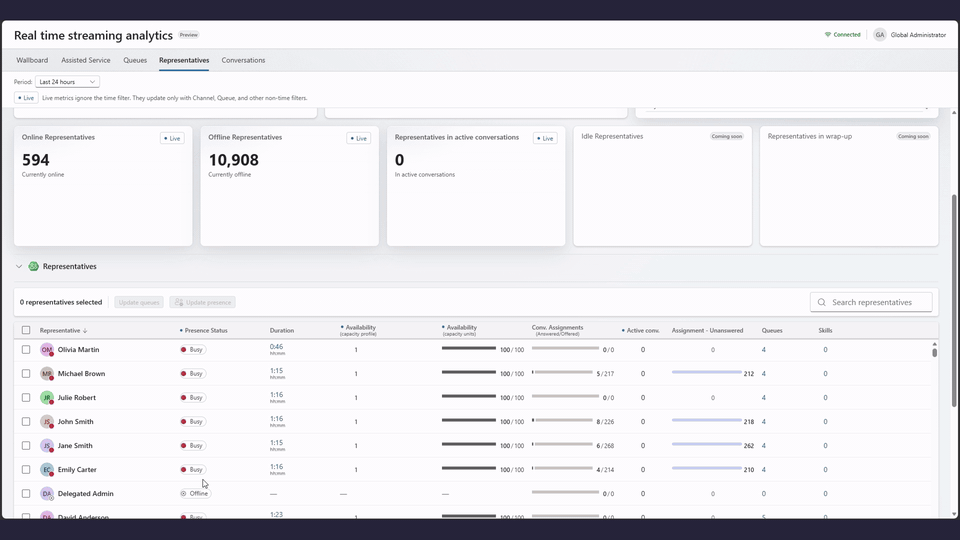
Task: Click the 594 online count
Action: coord(36,160)
